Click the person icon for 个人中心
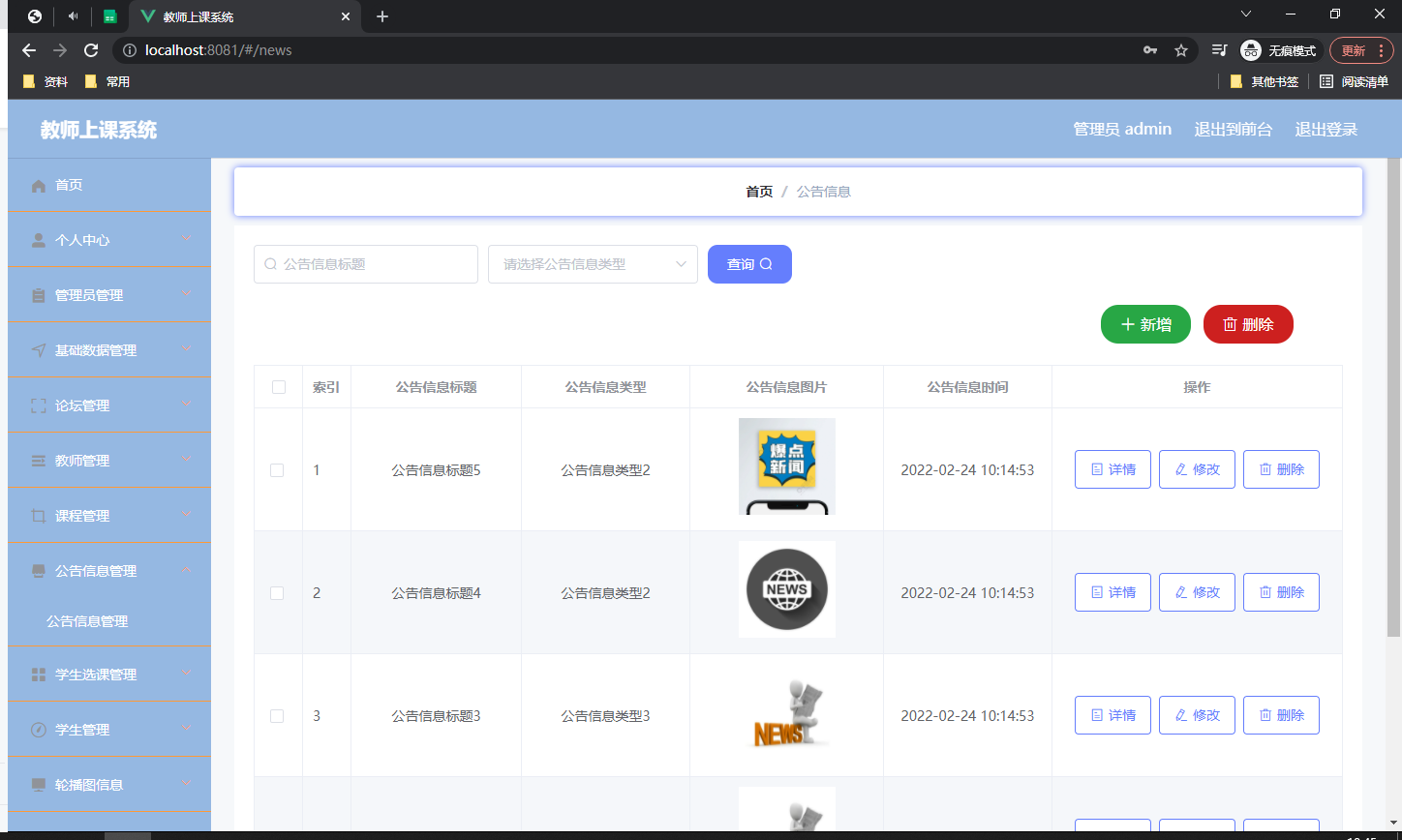1402x840 pixels. (39, 240)
